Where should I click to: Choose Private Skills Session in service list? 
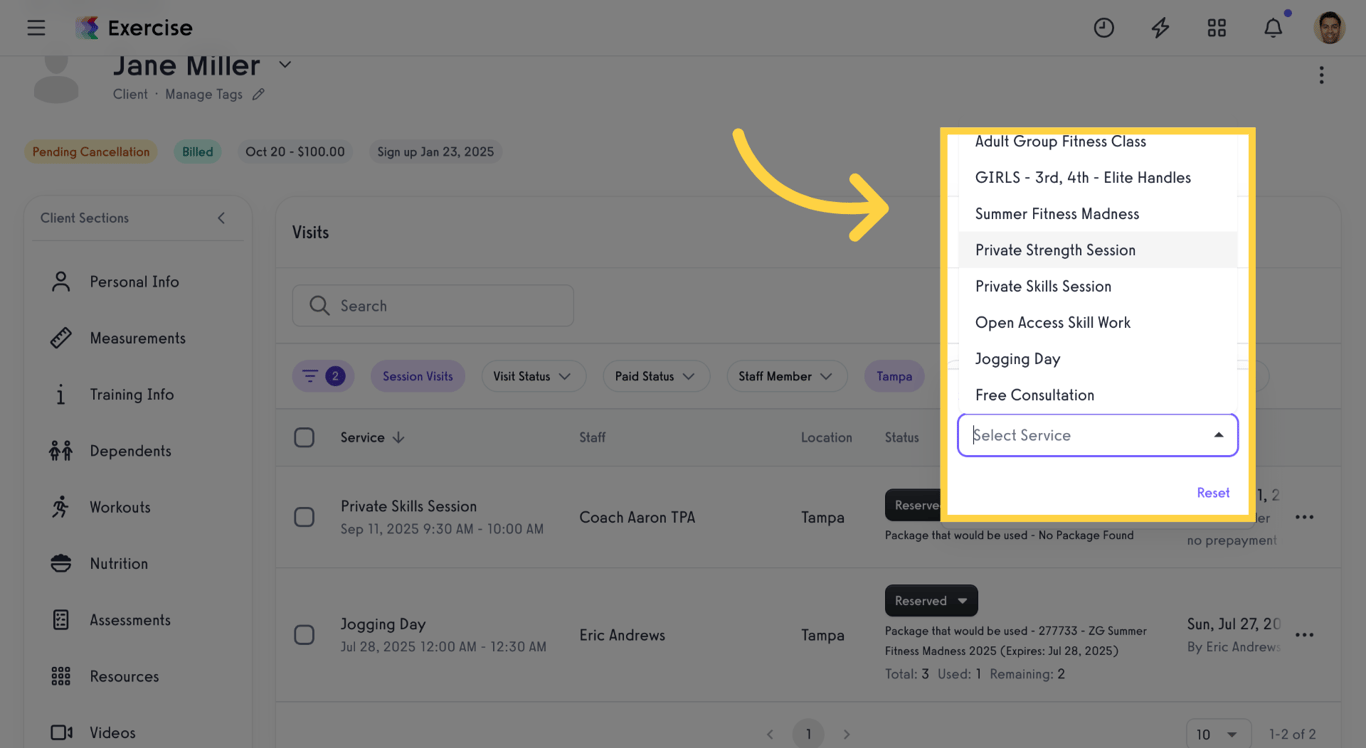pos(1098,286)
